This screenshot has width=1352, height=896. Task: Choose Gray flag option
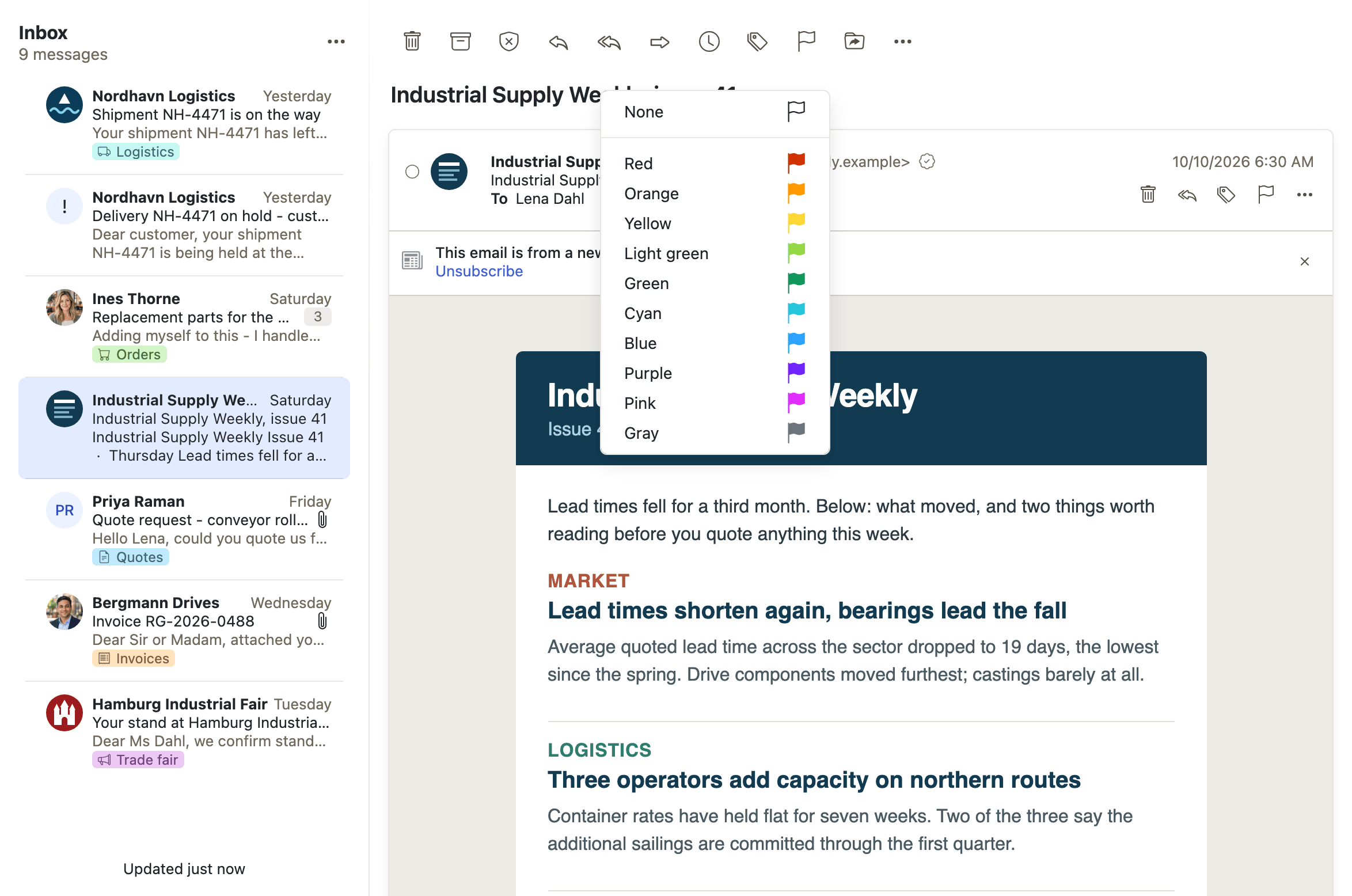pos(715,433)
